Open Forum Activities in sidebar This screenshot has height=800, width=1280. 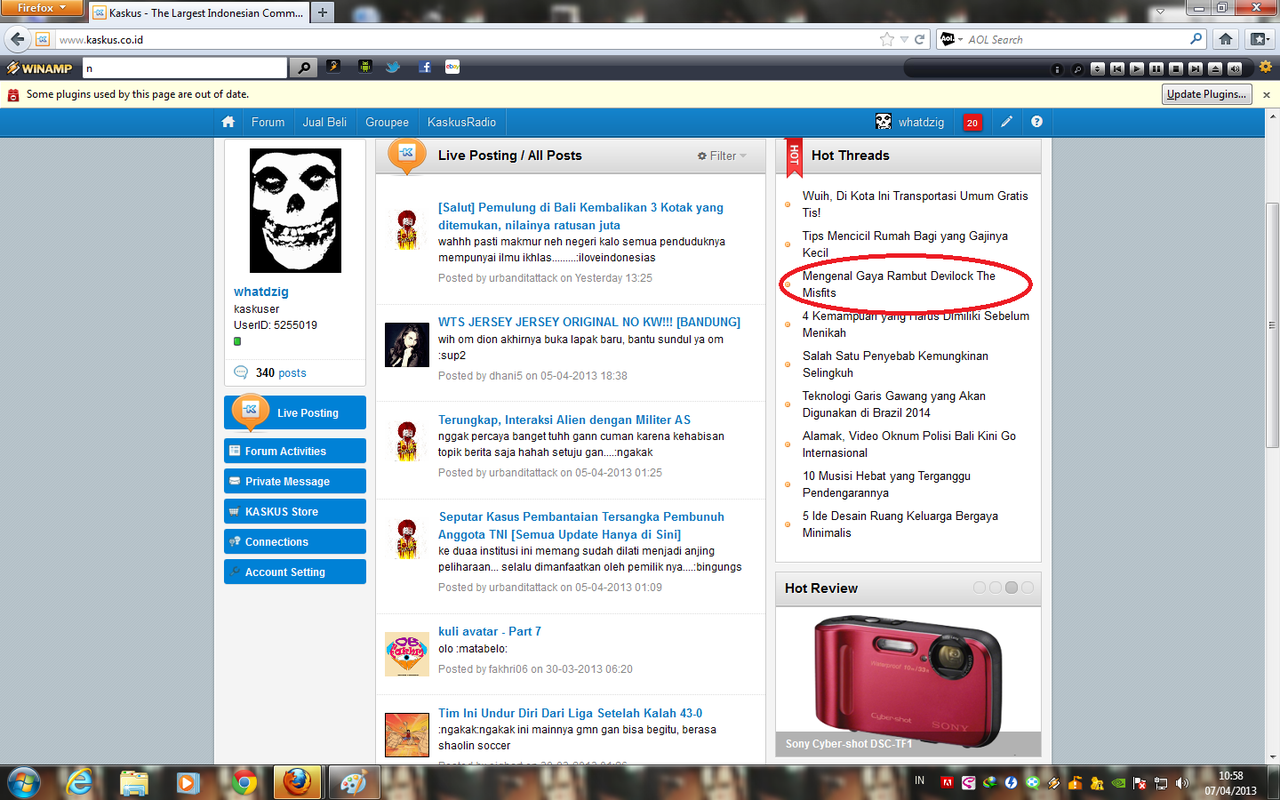(295, 451)
